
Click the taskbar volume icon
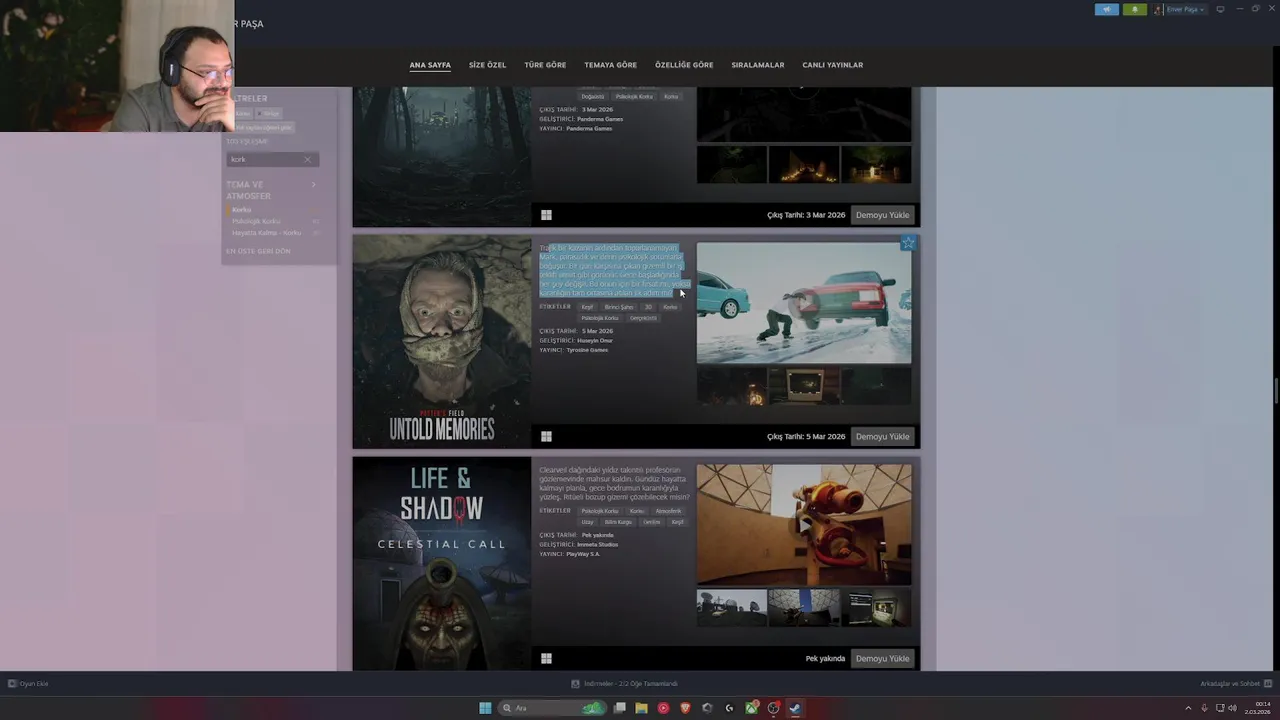tap(1232, 708)
